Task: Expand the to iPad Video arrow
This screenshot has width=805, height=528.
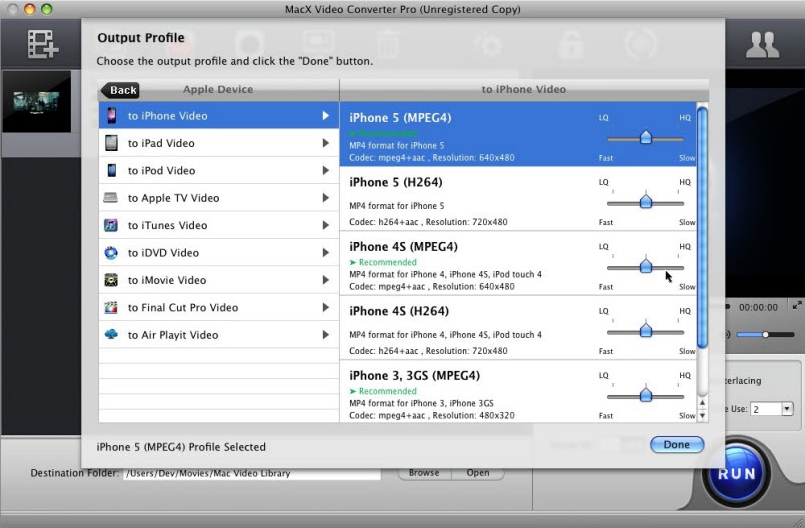Action: [x=325, y=143]
